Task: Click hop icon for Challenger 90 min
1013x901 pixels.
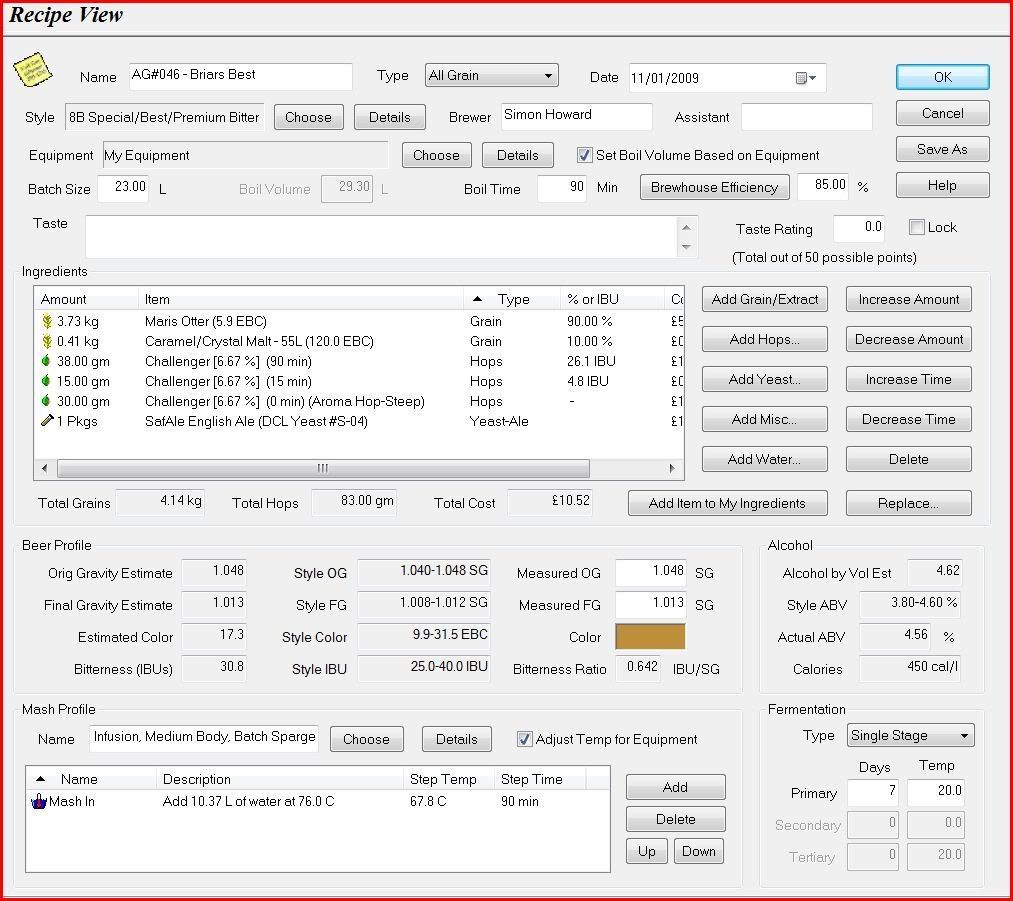Action: point(46,361)
